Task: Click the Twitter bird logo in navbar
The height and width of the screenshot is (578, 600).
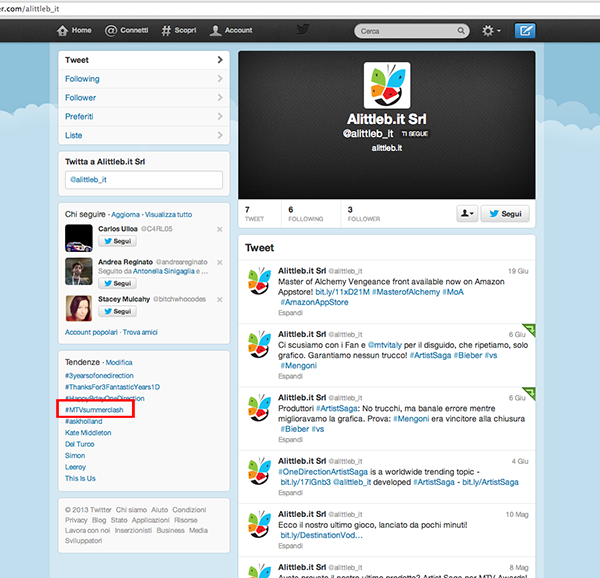Action: 303,29
